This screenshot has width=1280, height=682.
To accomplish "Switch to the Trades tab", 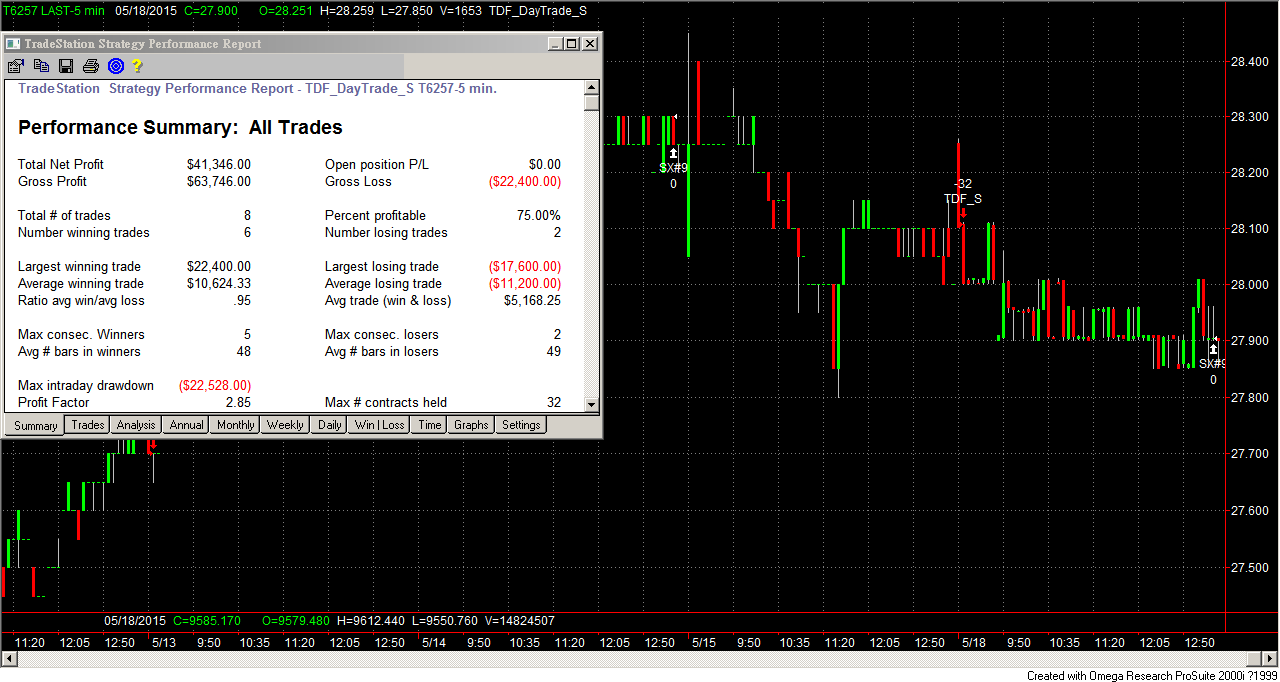I will point(88,425).
